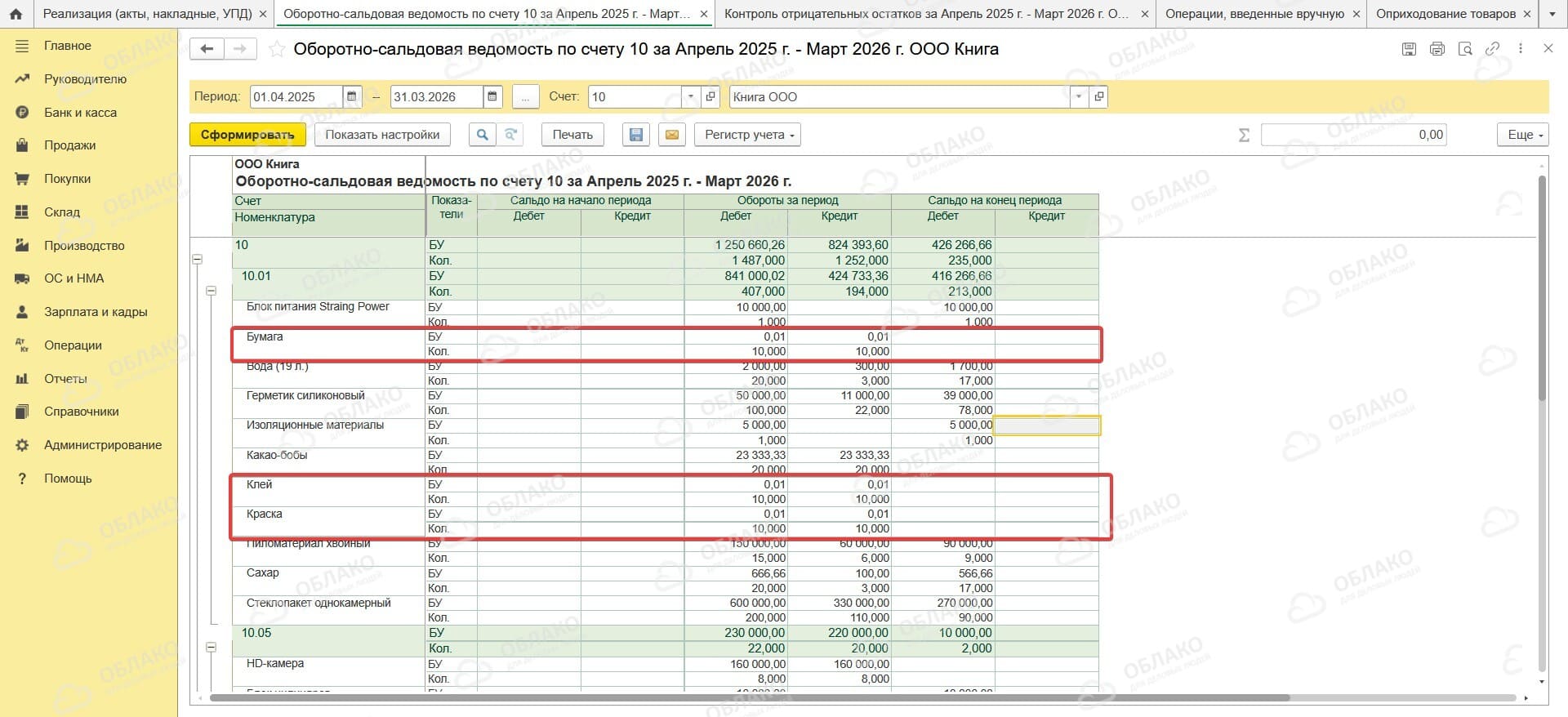This screenshot has height=717, width=1568.
Task: Open the Еще menu
Action: pyautogui.click(x=1523, y=135)
